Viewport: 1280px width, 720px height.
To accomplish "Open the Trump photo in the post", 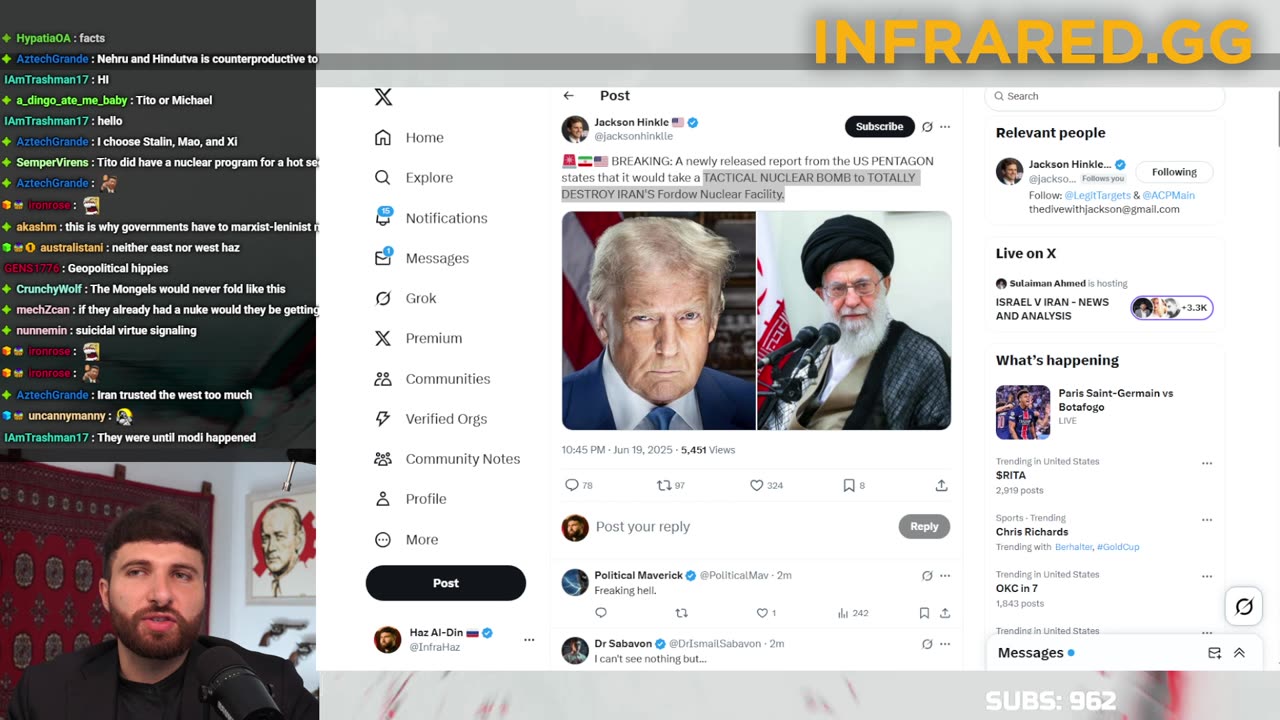I will (x=658, y=320).
